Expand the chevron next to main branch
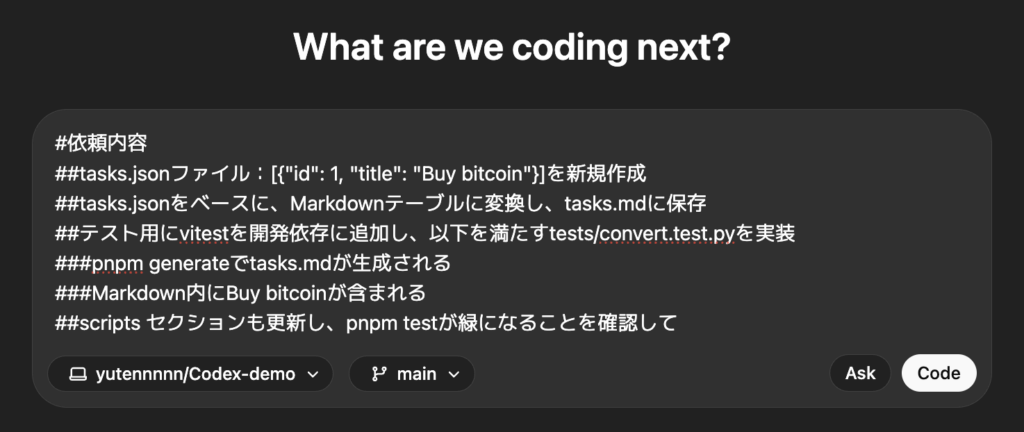 pos(454,375)
